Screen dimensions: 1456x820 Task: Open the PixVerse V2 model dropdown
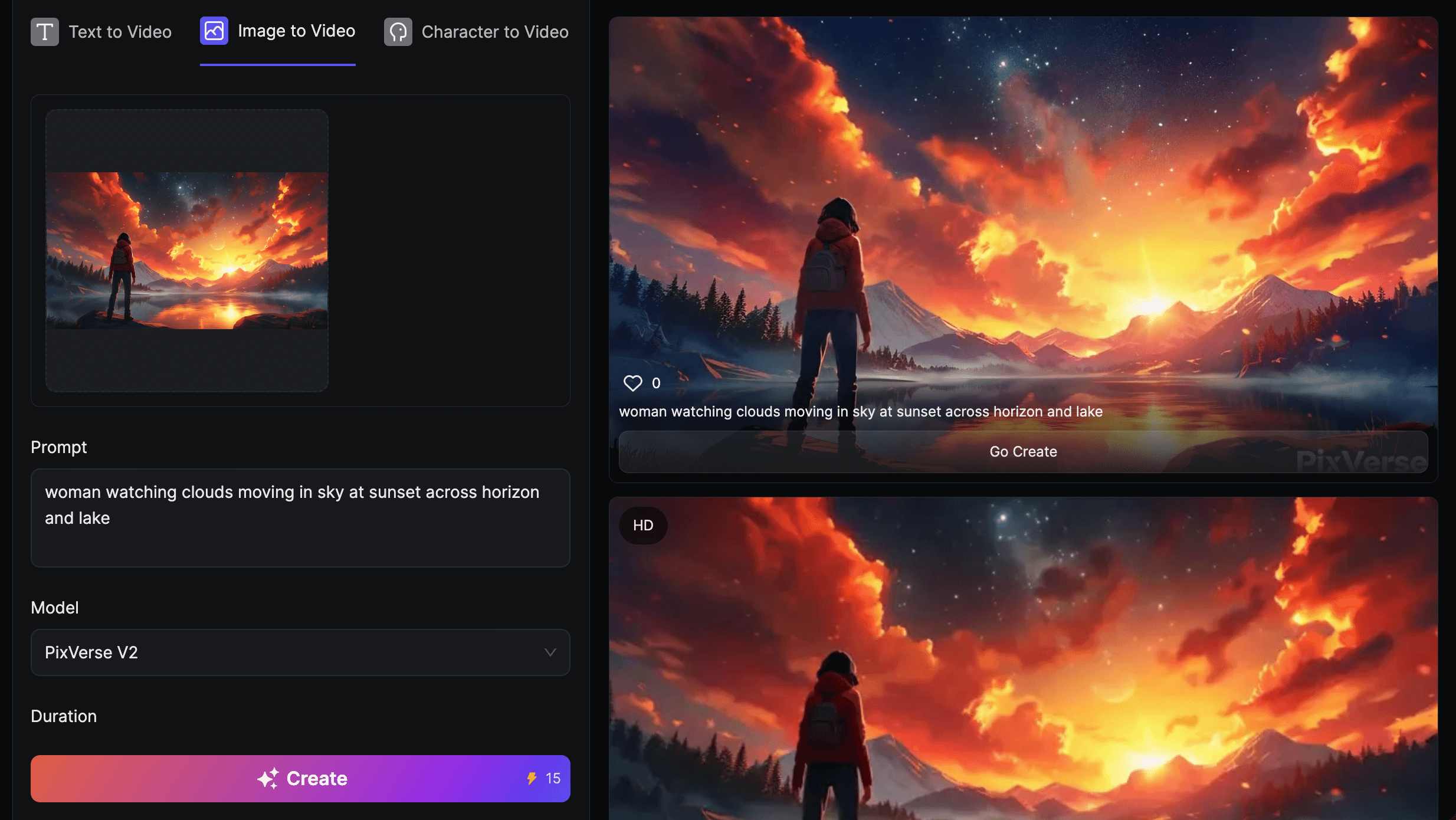click(x=300, y=652)
